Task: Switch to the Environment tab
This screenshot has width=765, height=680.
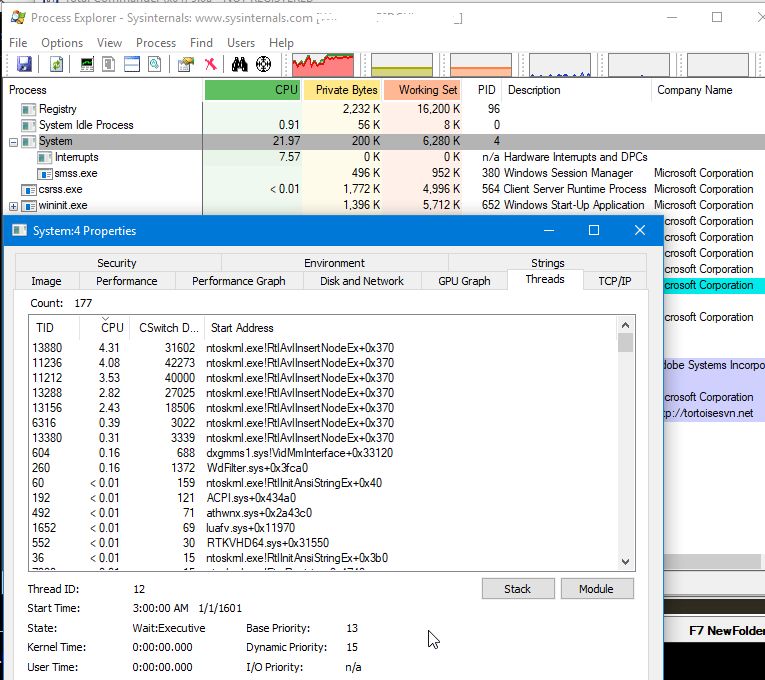Action: [334, 263]
